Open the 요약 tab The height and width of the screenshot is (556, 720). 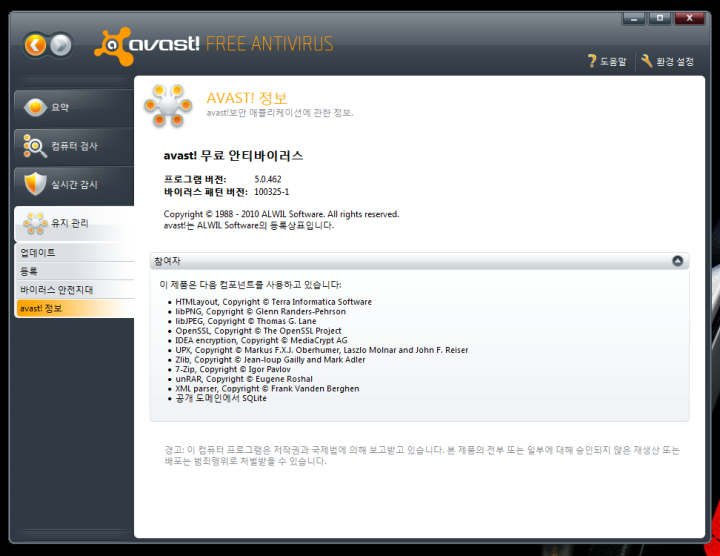[x=74, y=107]
